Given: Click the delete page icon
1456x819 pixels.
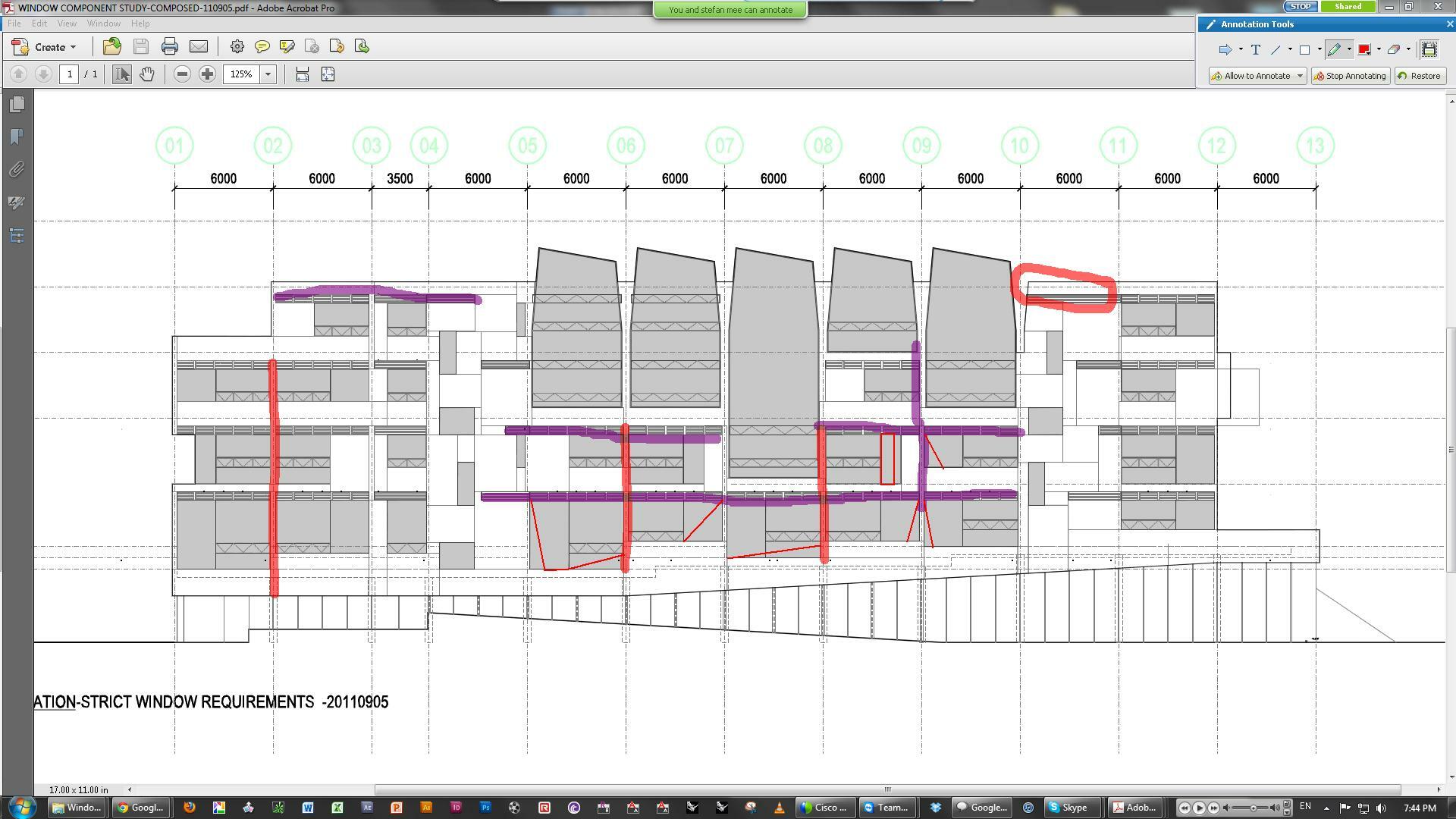Looking at the screenshot, I should (312, 47).
